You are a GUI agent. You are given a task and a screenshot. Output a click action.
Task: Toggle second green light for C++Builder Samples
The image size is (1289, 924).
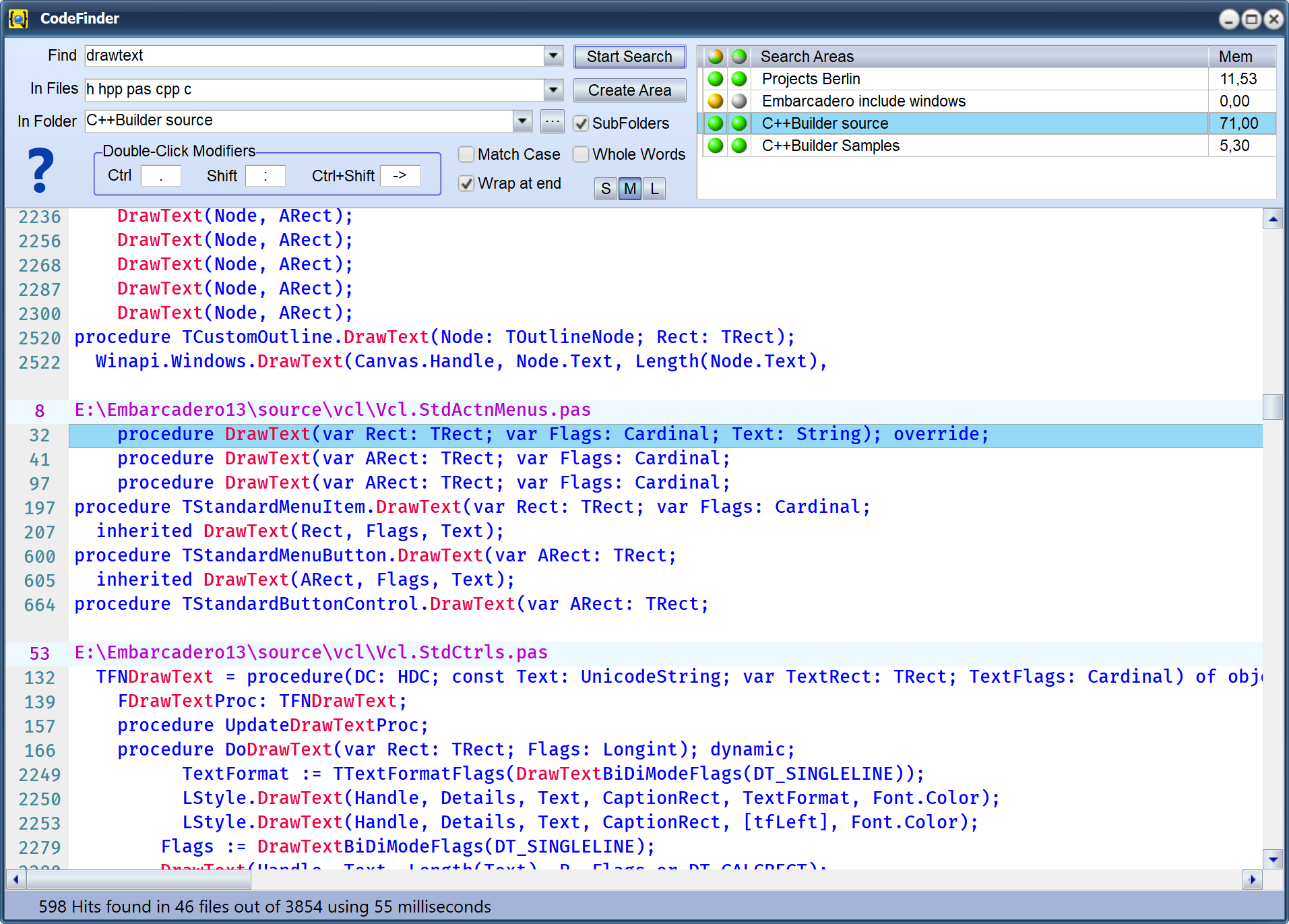pyautogui.click(x=739, y=146)
